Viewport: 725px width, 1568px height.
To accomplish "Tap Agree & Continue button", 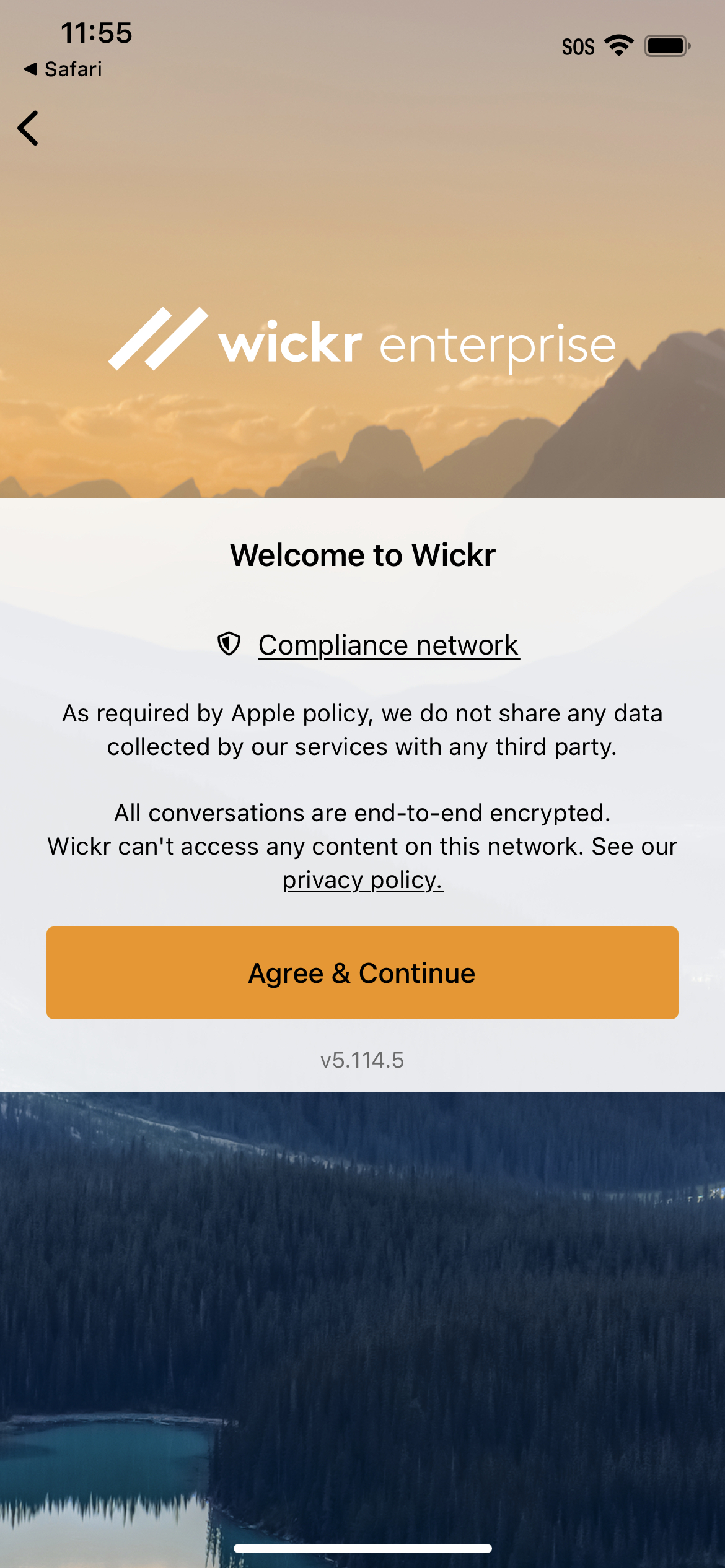I will [x=362, y=973].
